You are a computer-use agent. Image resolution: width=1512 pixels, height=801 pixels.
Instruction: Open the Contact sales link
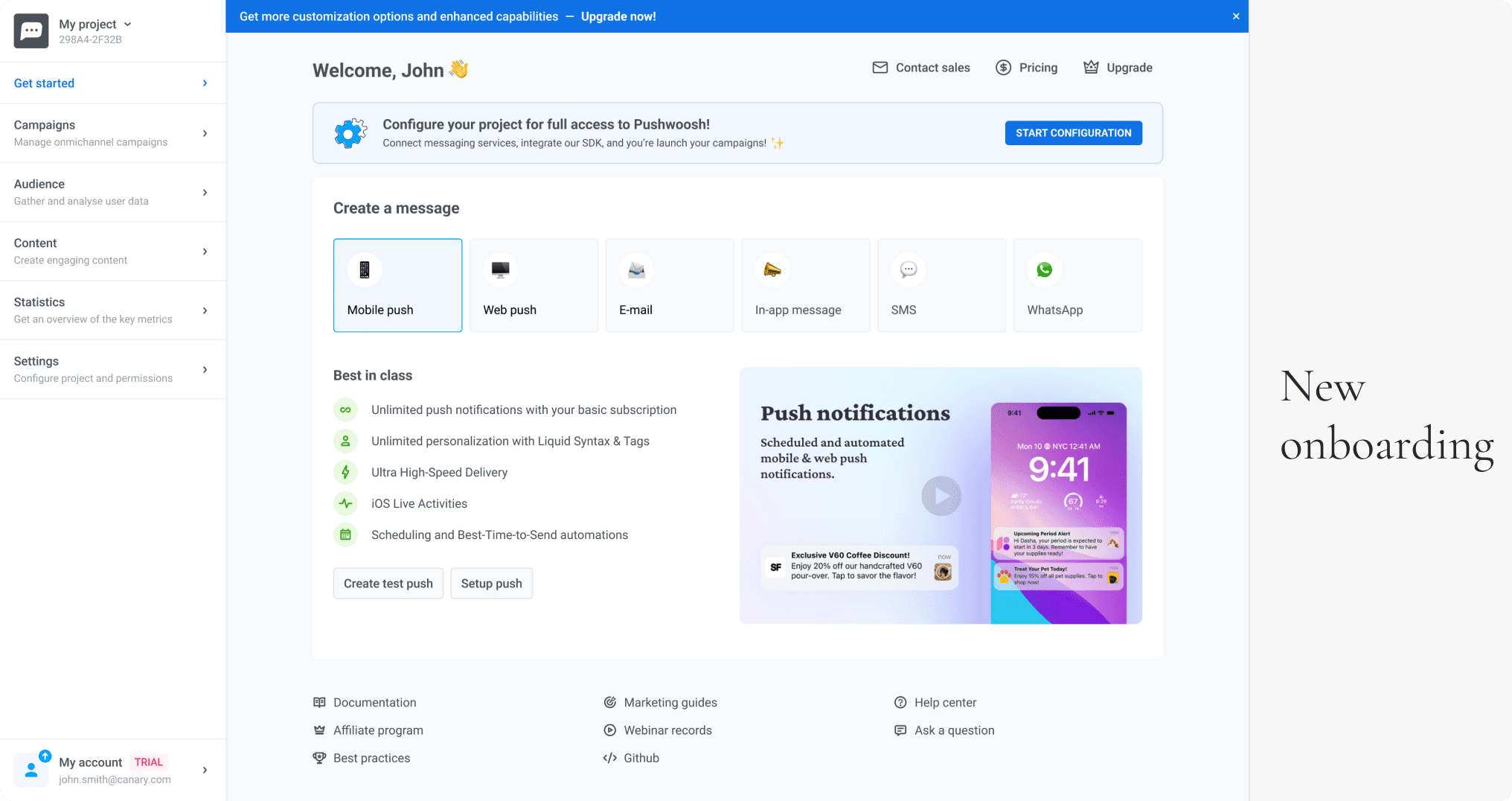click(921, 68)
